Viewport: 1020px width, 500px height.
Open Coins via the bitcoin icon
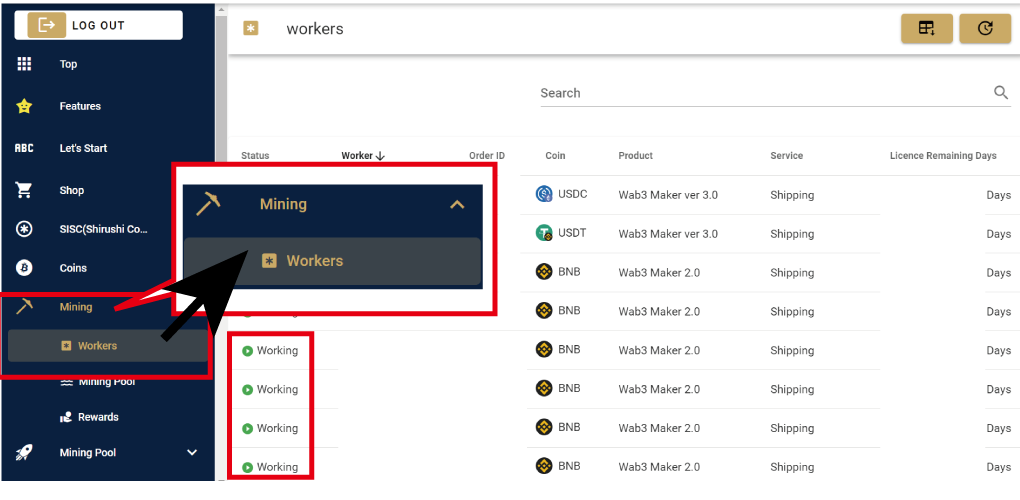coord(24,268)
